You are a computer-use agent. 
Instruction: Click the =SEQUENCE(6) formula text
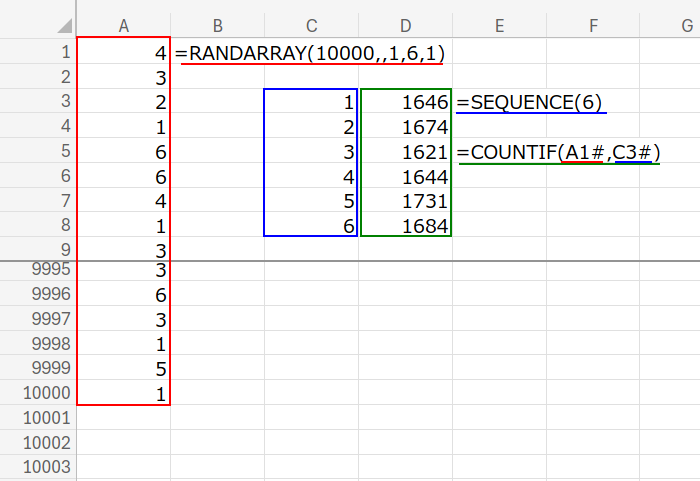tap(530, 103)
